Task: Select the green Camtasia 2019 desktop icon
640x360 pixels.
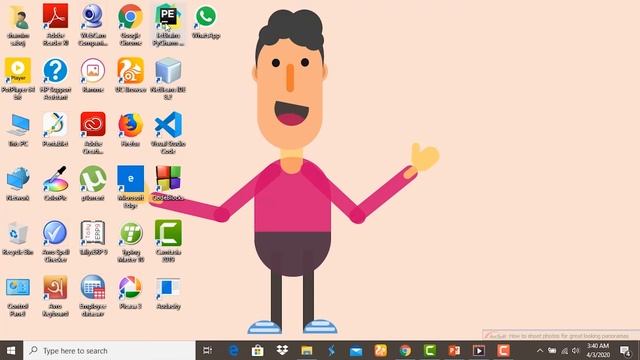Action: 168,233
